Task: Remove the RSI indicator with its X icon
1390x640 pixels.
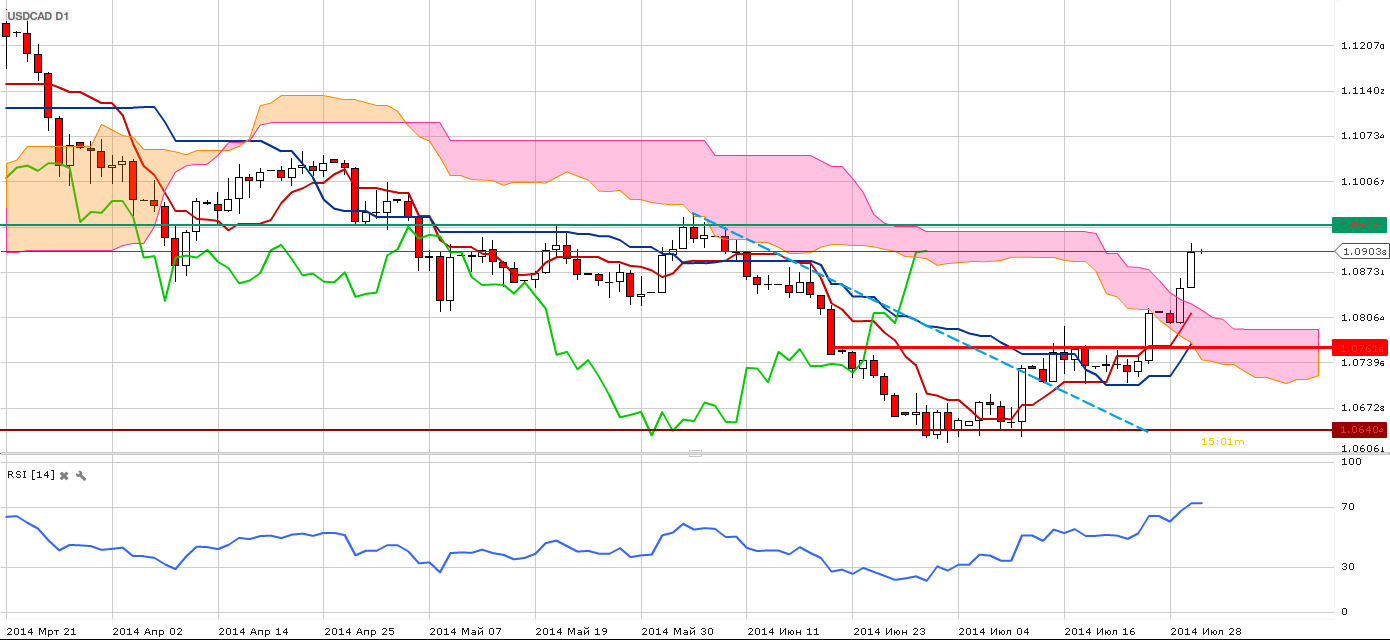Action: [x=64, y=475]
